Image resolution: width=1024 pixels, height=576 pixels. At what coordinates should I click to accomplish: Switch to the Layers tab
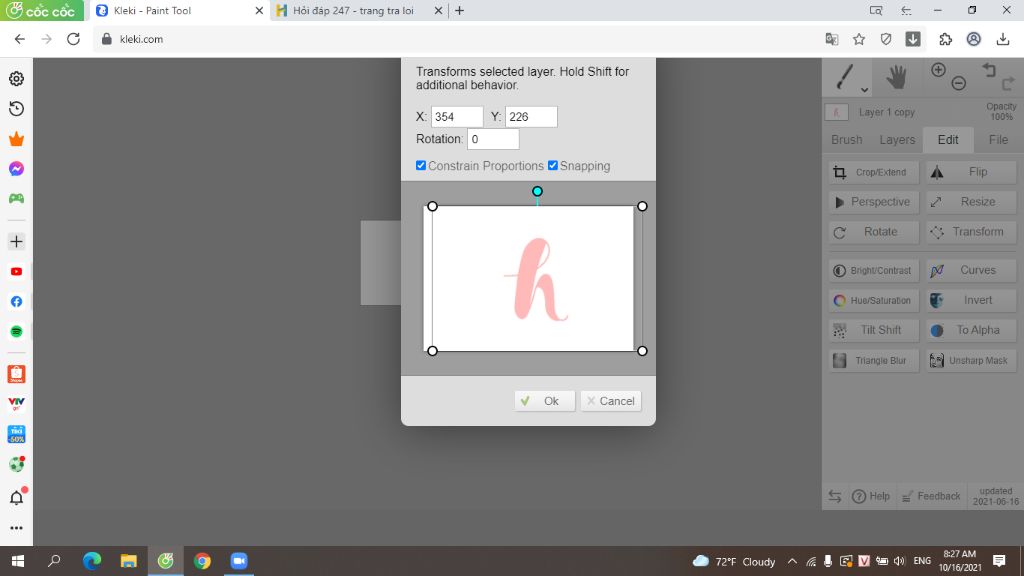click(897, 140)
